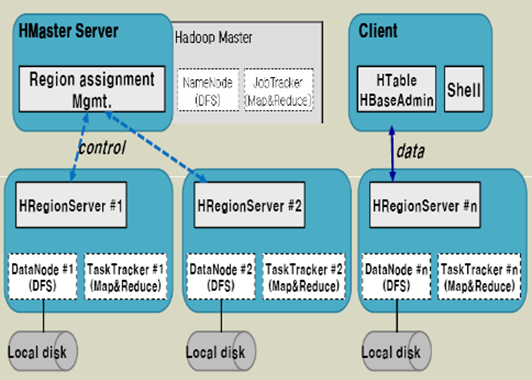The image size is (532, 380).
Task: Click the italic control arrow label
Action: [102, 148]
